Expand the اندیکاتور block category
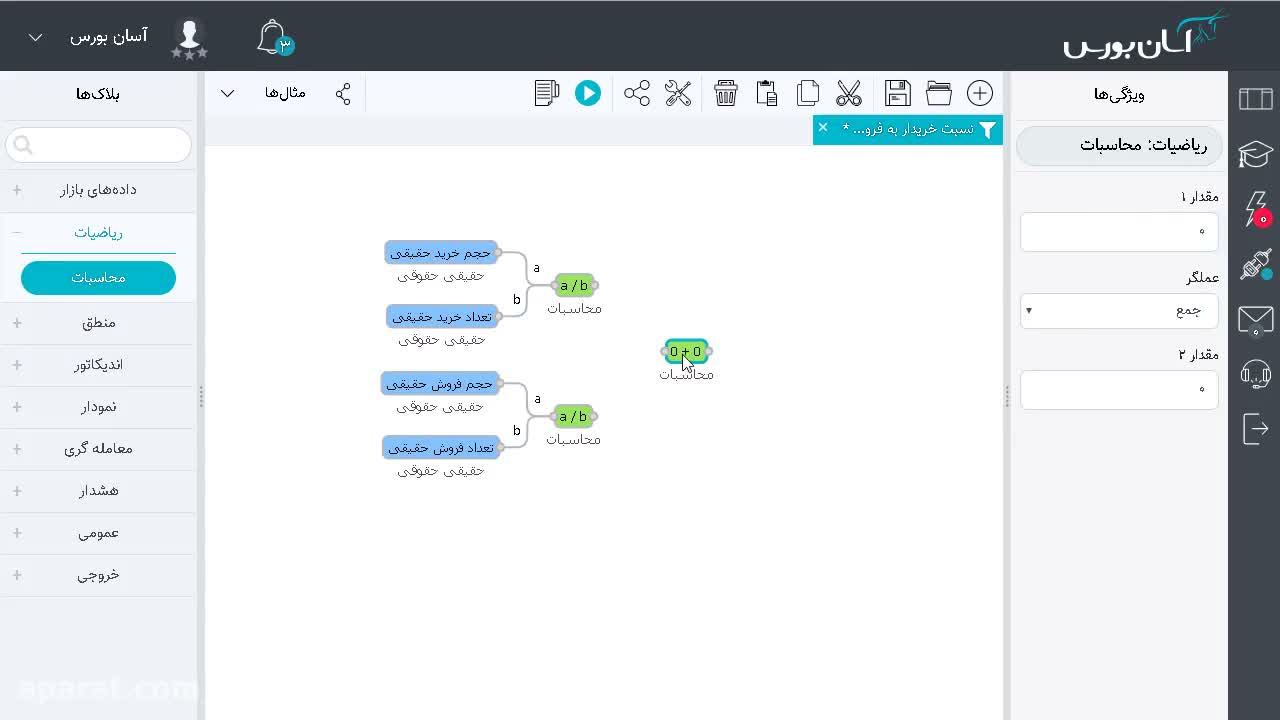Viewport: 1280px width, 720px height. click(x=98, y=365)
